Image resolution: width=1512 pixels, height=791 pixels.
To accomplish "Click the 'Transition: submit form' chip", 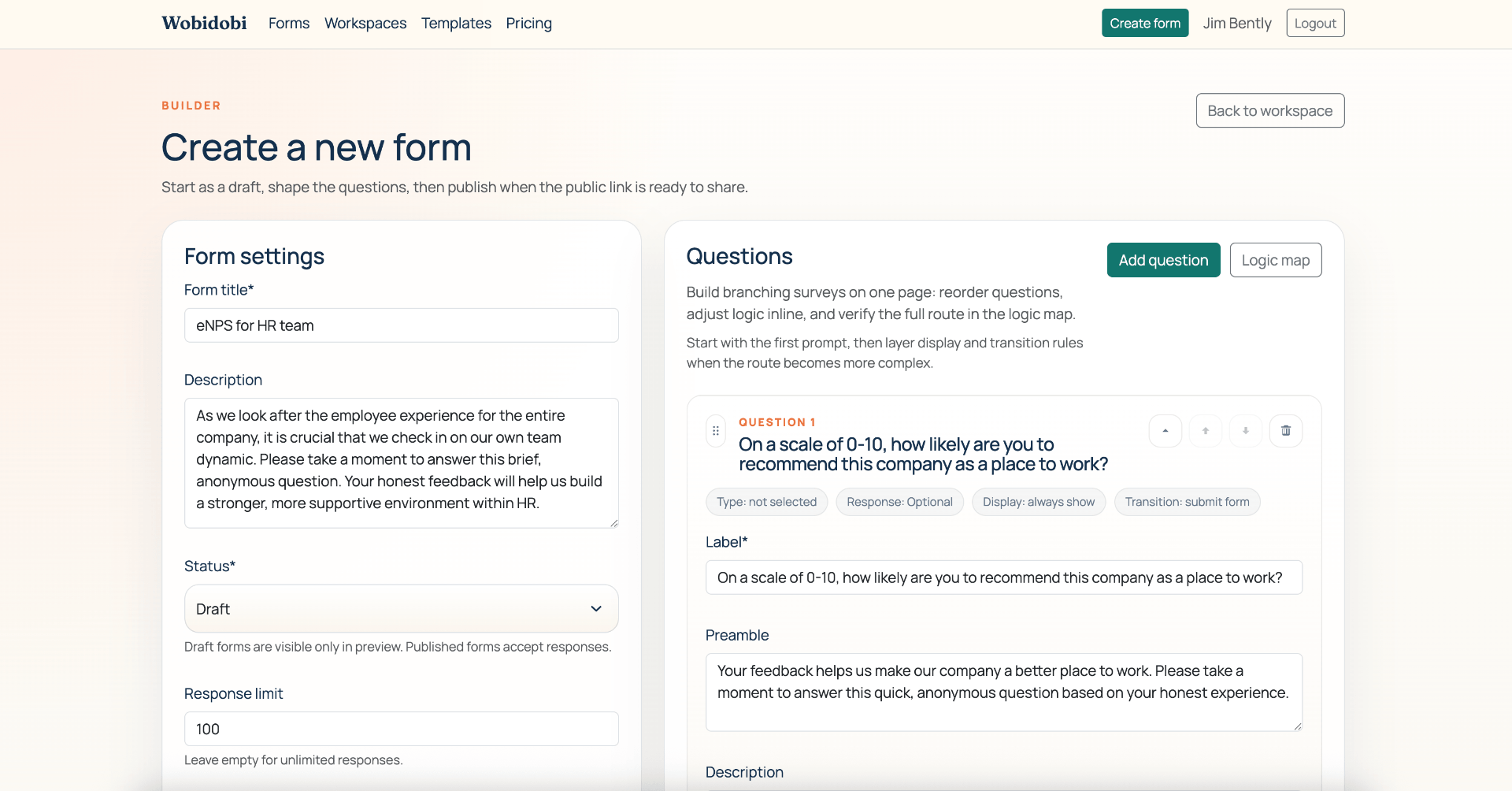I will (x=1188, y=502).
